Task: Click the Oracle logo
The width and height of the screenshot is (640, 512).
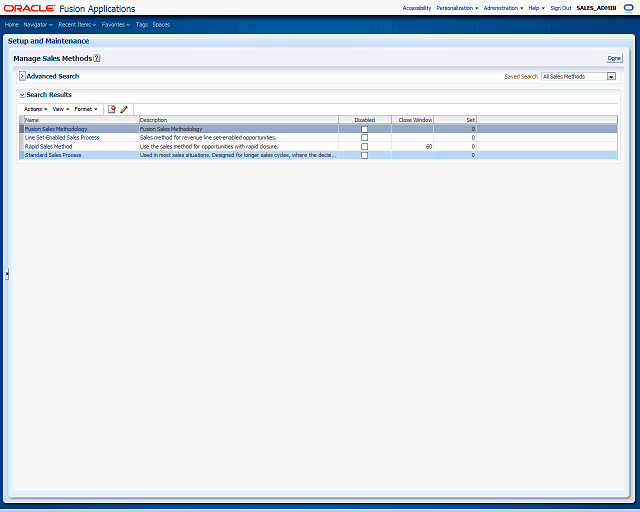Action: point(29,8)
